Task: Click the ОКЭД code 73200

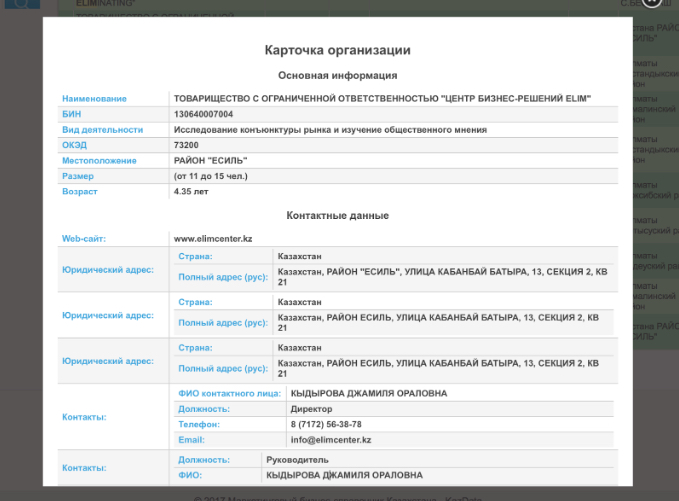Action: click(x=186, y=145)
